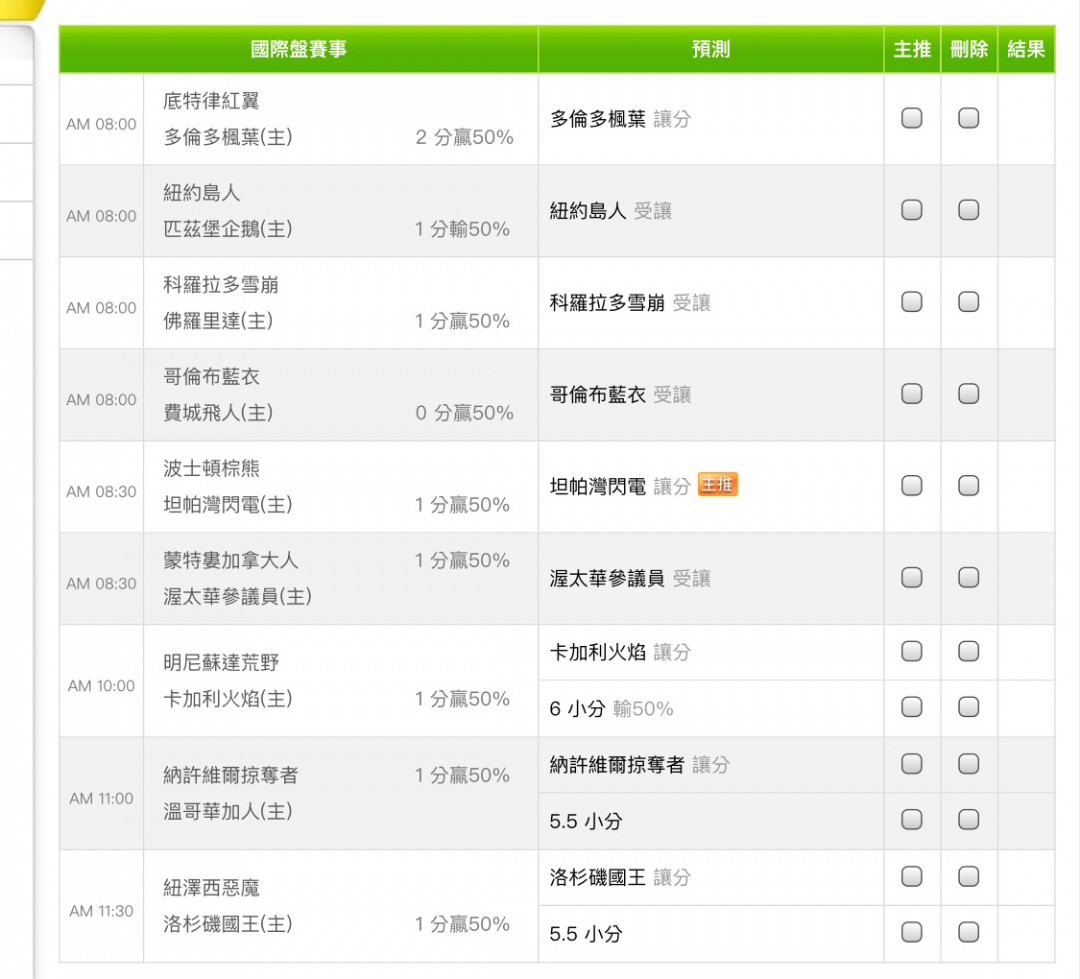Check 刪除 for 渥太華參議員 受讓

pos(968,577)
